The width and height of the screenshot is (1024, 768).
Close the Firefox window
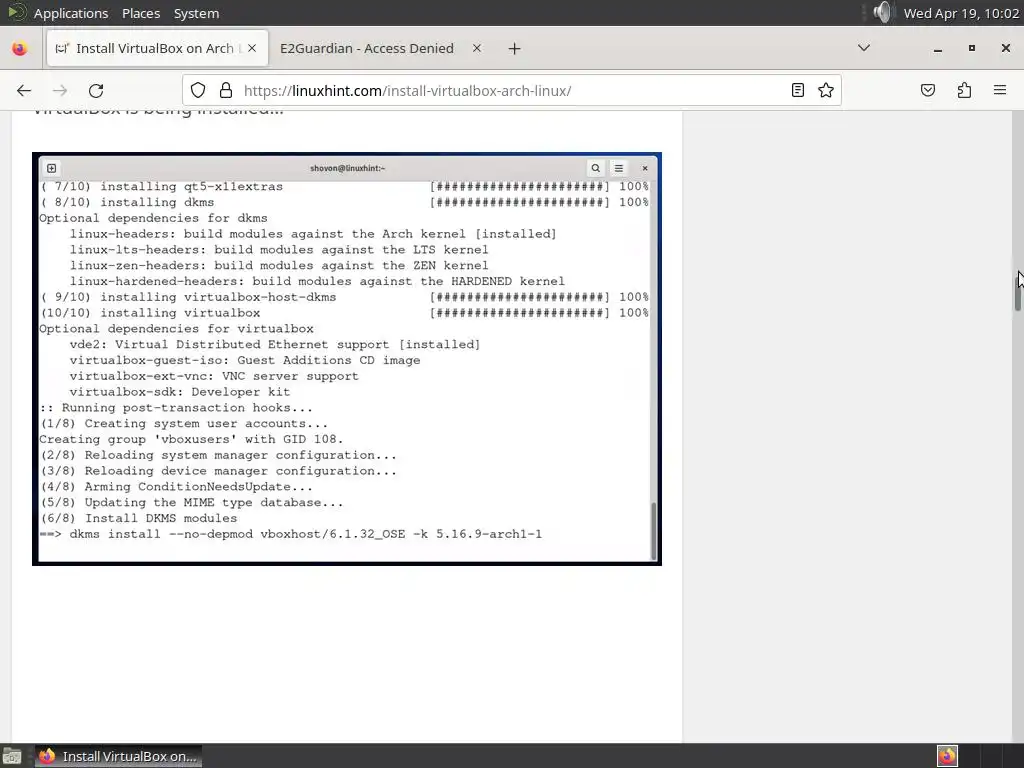pos(1006,48)
